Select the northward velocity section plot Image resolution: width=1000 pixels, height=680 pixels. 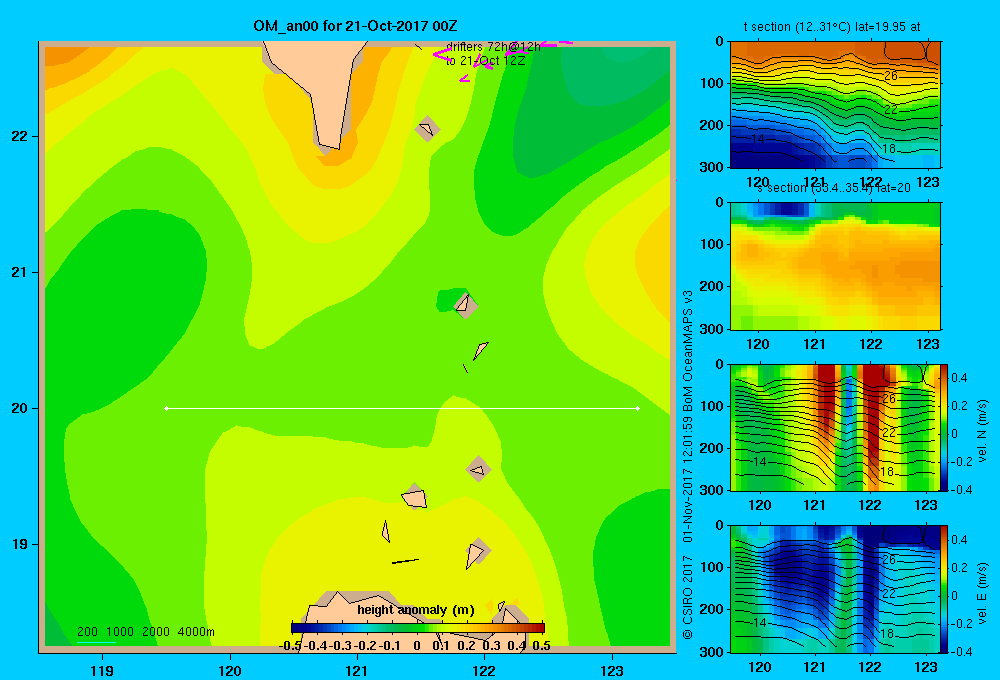pyautogui.click(x=835, y=427)
